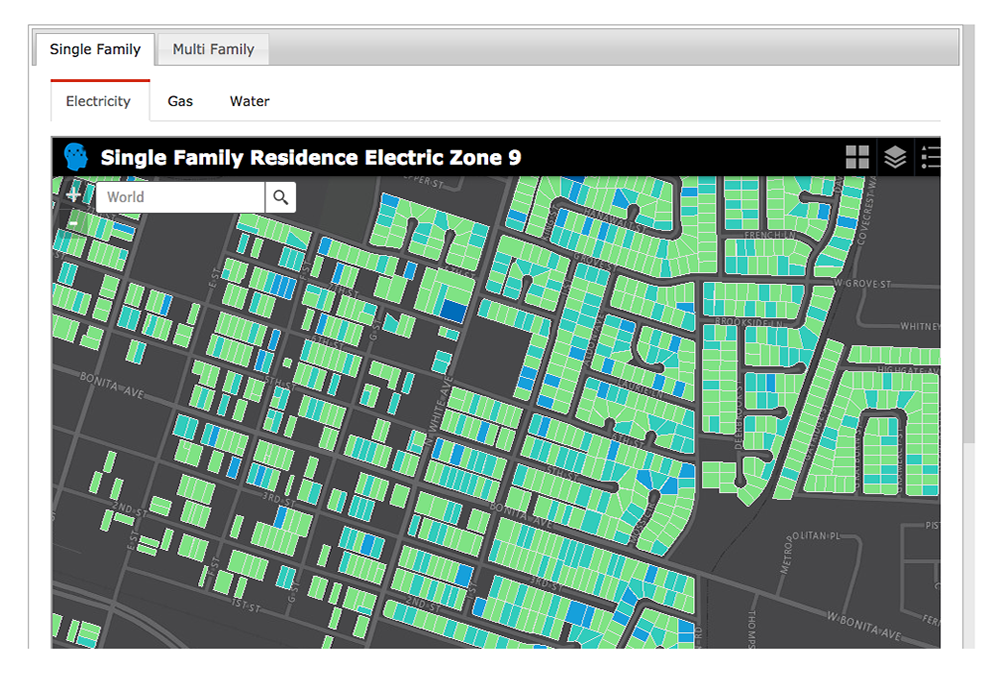1000x677 pixels.
Task: Click the blue head logo icon
Action: (x=76, y=157)
